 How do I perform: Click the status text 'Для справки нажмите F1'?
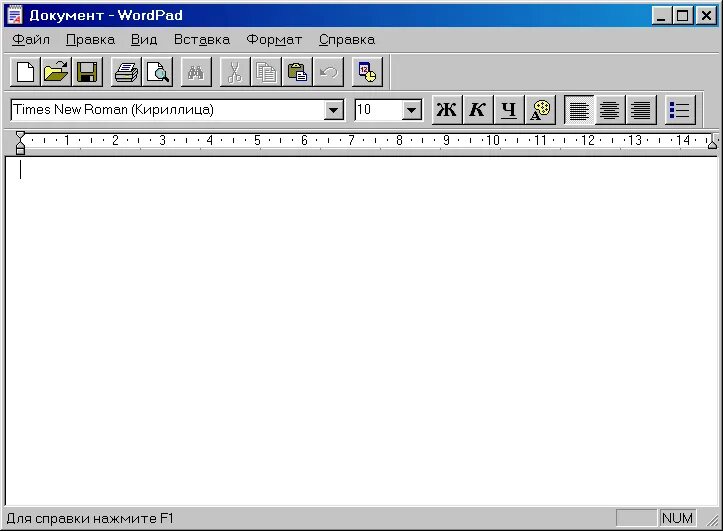90,519
